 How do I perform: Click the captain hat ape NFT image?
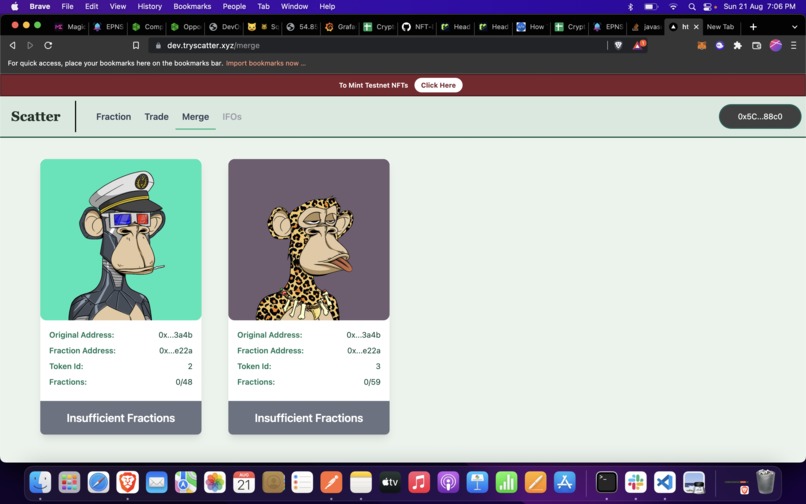pyautogui.click(x=121, y=240)
